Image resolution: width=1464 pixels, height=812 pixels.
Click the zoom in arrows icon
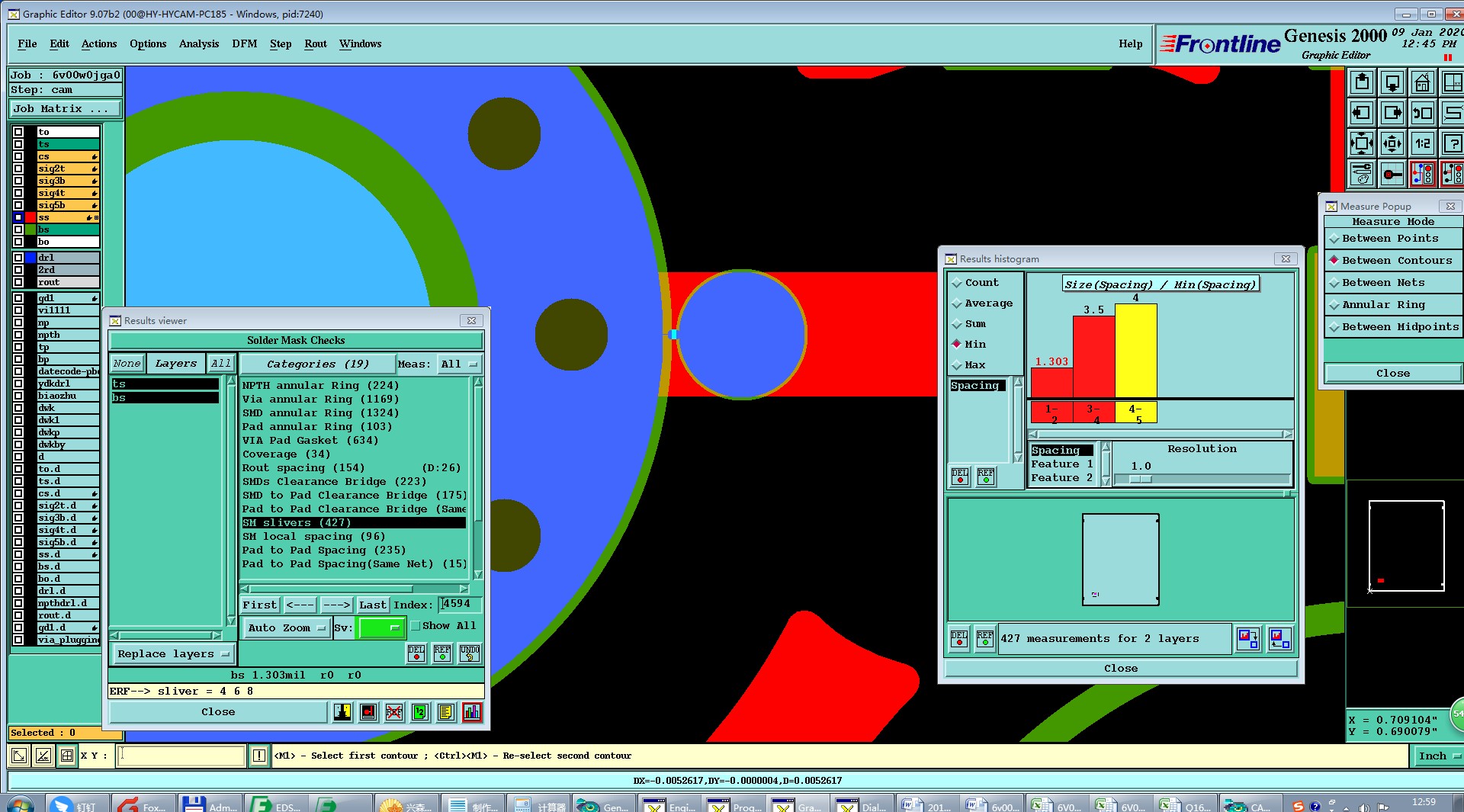pos(1362,143)
